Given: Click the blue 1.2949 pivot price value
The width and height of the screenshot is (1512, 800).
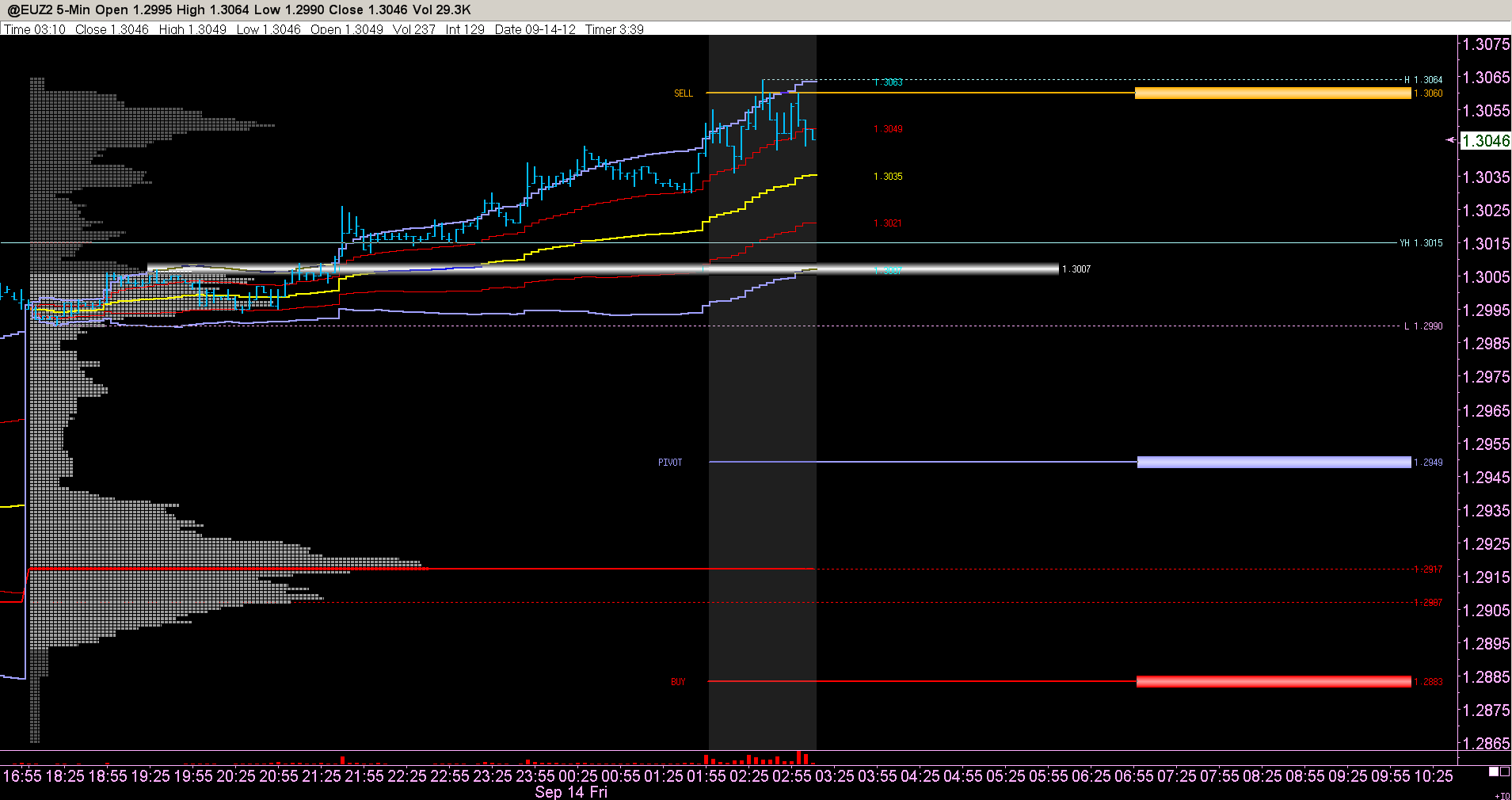Looking at the screenshot, I should coord(1429,463).
